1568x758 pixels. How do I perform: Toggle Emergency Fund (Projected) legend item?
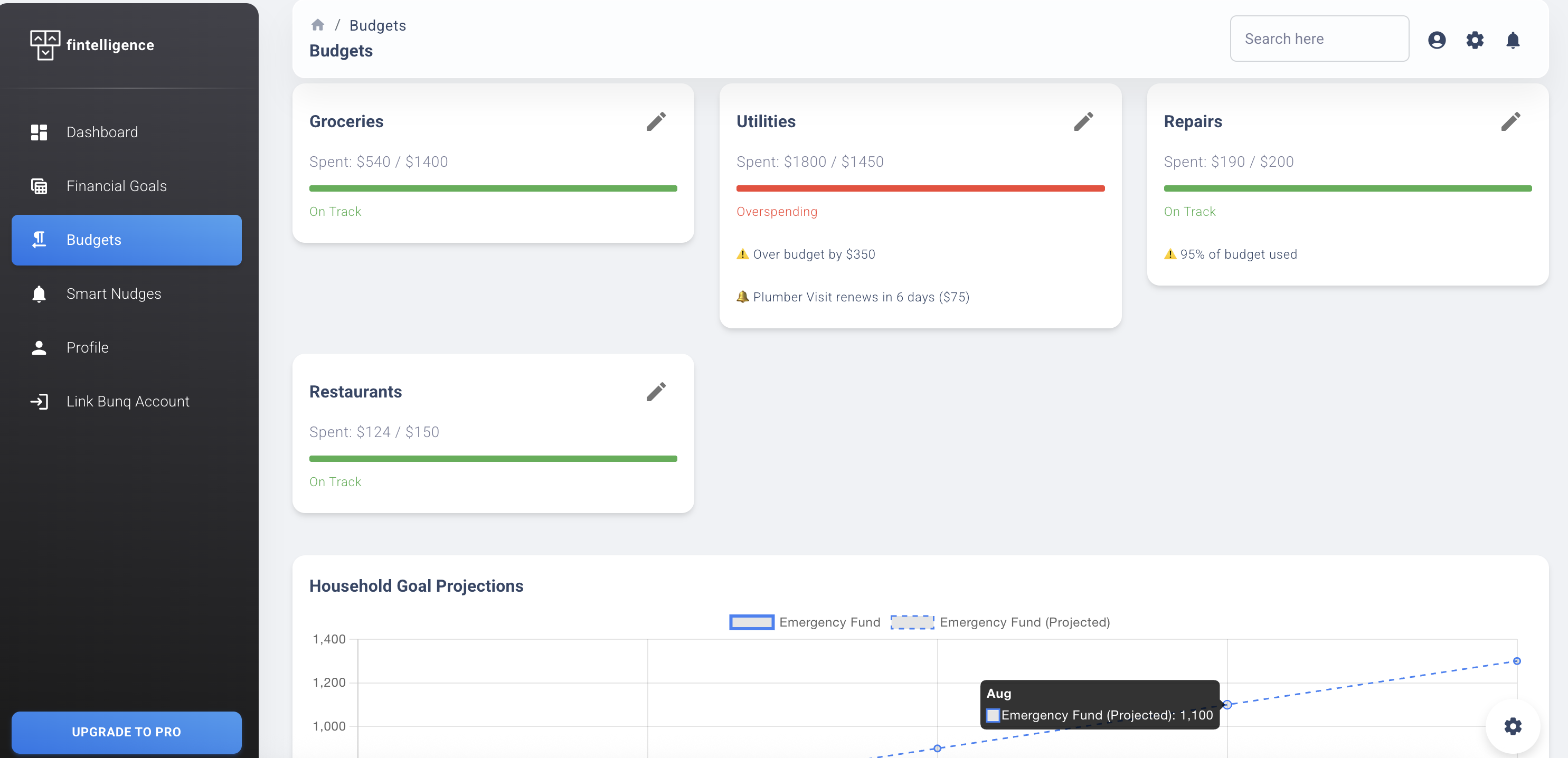point(1000,622)
